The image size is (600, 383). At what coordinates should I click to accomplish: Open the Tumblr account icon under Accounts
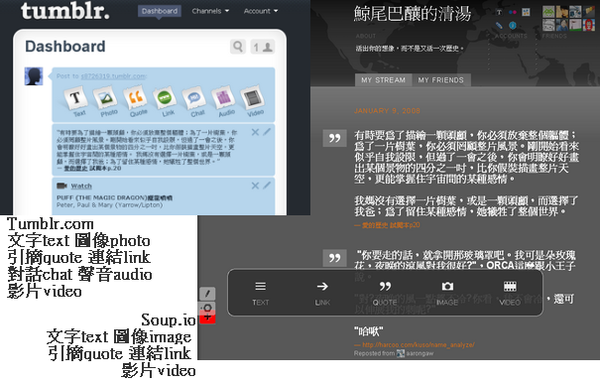(x=499, y=12)
